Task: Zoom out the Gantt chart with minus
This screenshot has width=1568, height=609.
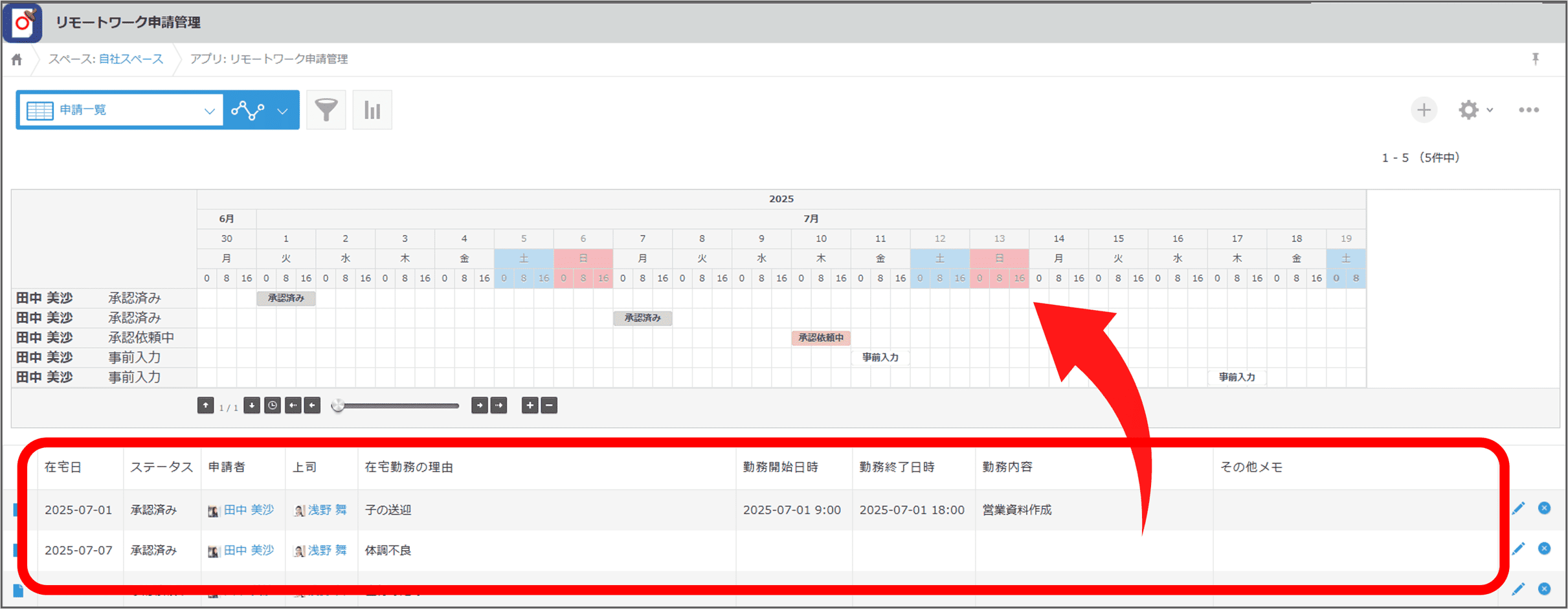Action: pos(549,406)
